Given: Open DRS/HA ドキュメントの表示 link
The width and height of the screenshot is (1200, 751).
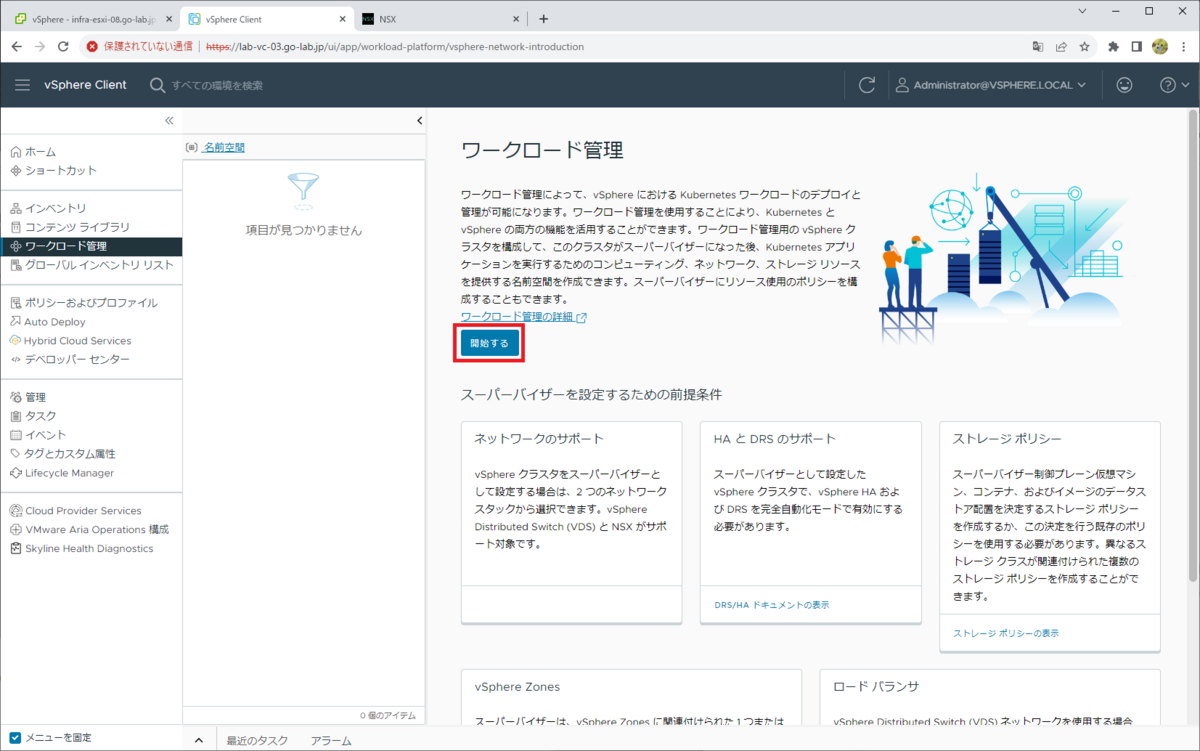Looking at the screenshot, I should point(771,605).
